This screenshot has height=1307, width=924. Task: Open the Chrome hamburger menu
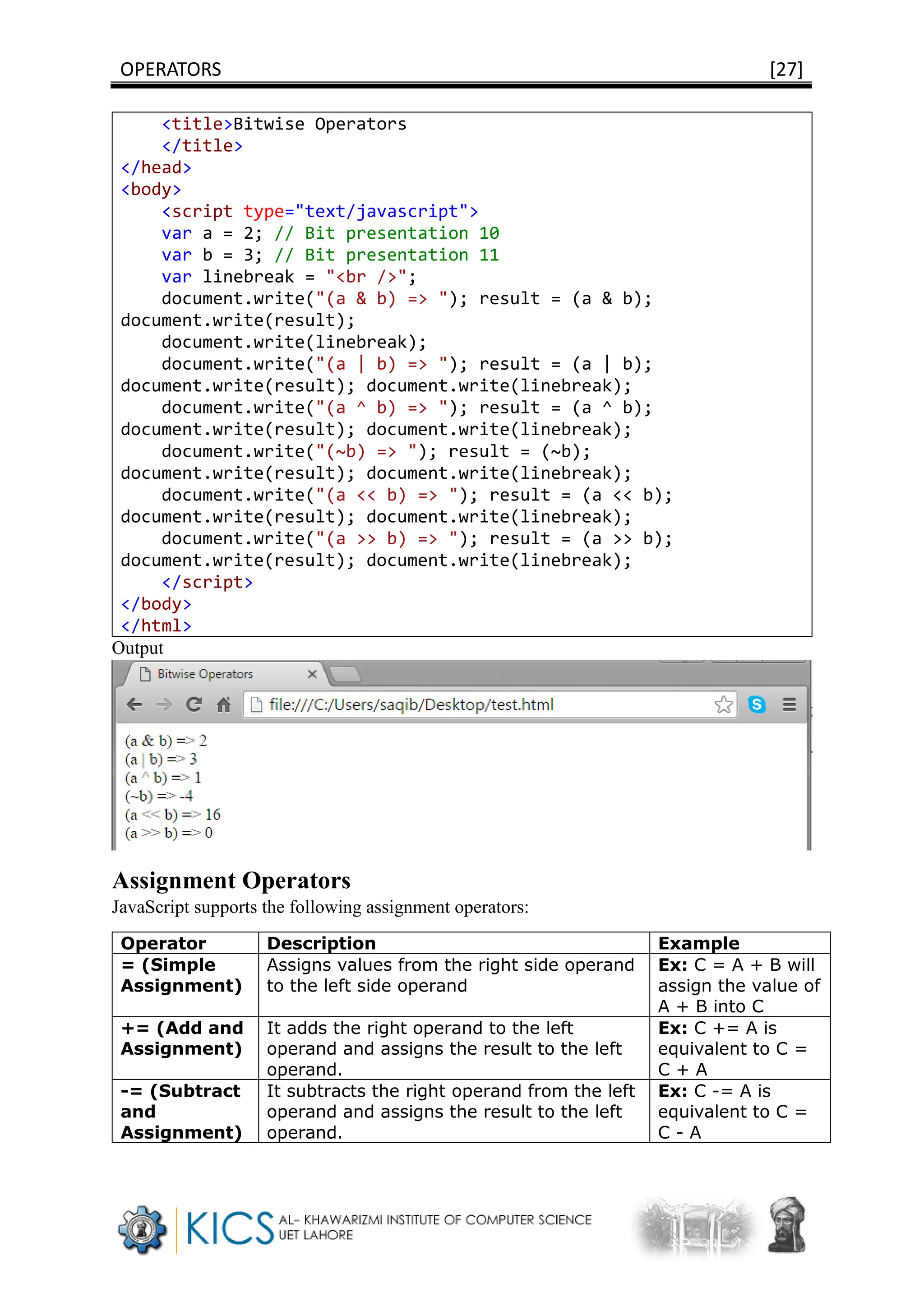pyautogui.click(x=789, y=705)
